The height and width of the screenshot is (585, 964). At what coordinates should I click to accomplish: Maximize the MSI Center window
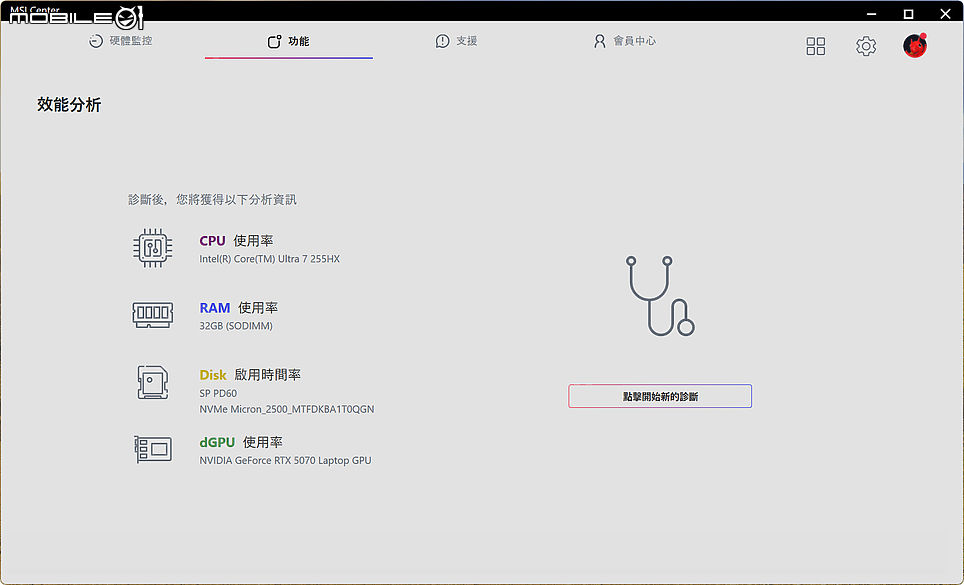click(x=908, y=14)
